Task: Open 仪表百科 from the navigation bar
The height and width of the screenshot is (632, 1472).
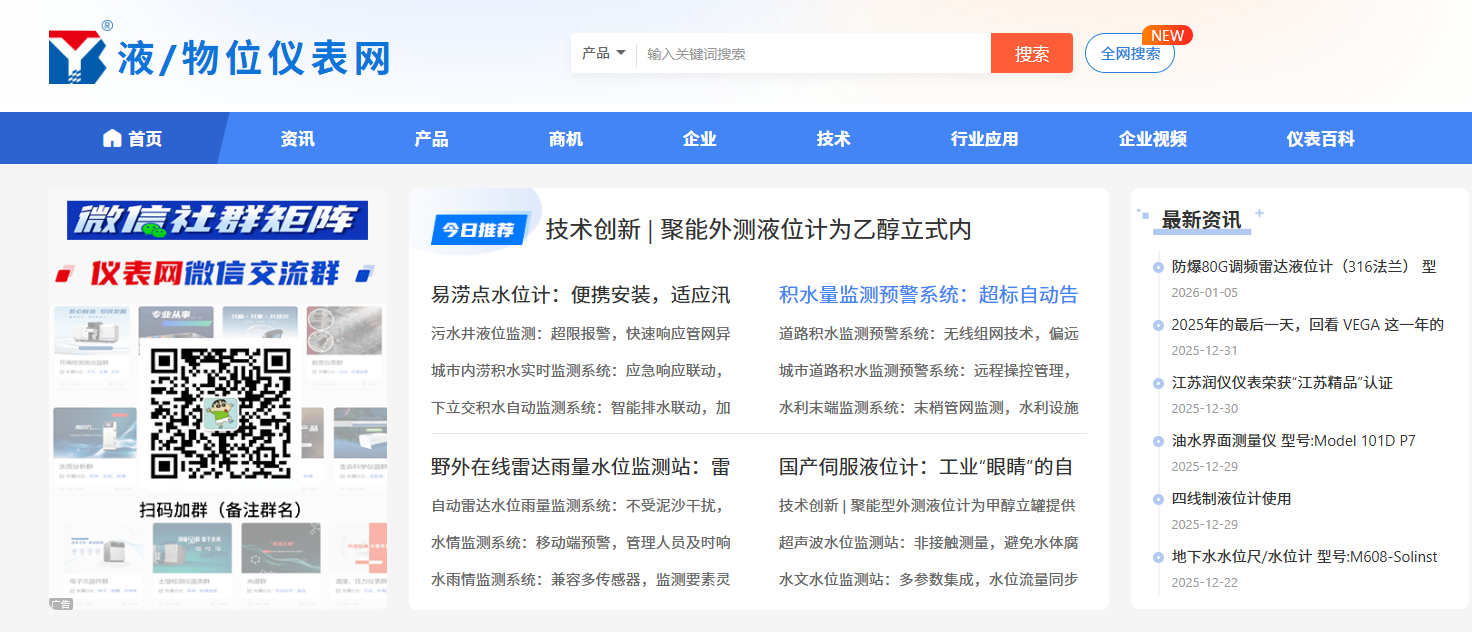Action: [x=1320, y=139]
